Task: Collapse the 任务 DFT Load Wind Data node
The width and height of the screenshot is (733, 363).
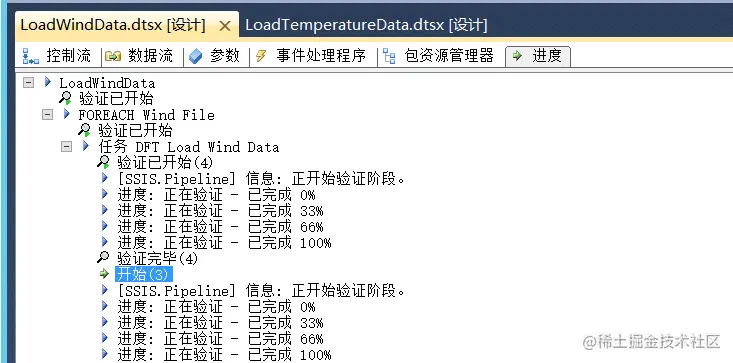Action: (x=67, y=147)
